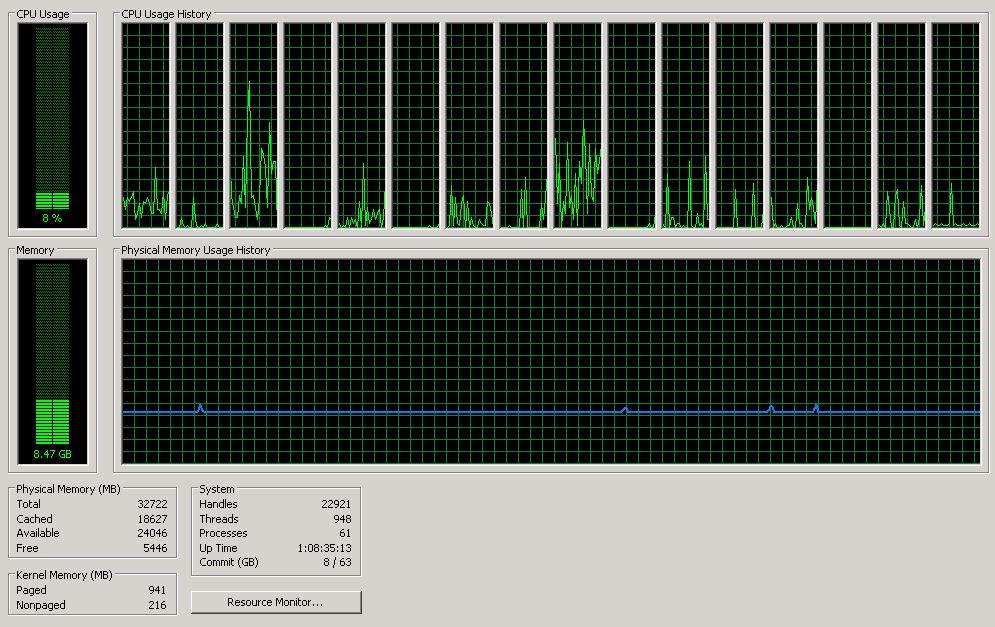Select the second CPU core history graph
The height and width of the screenshot is (627, 995).
[x=200, y=125]
